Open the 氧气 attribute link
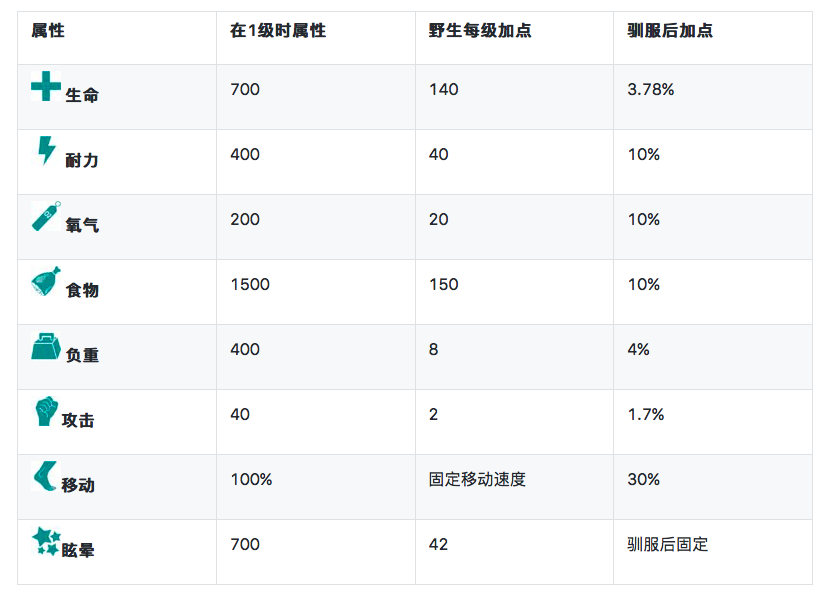This screenshot has height=596, width=830. click(x=82, y=226)
